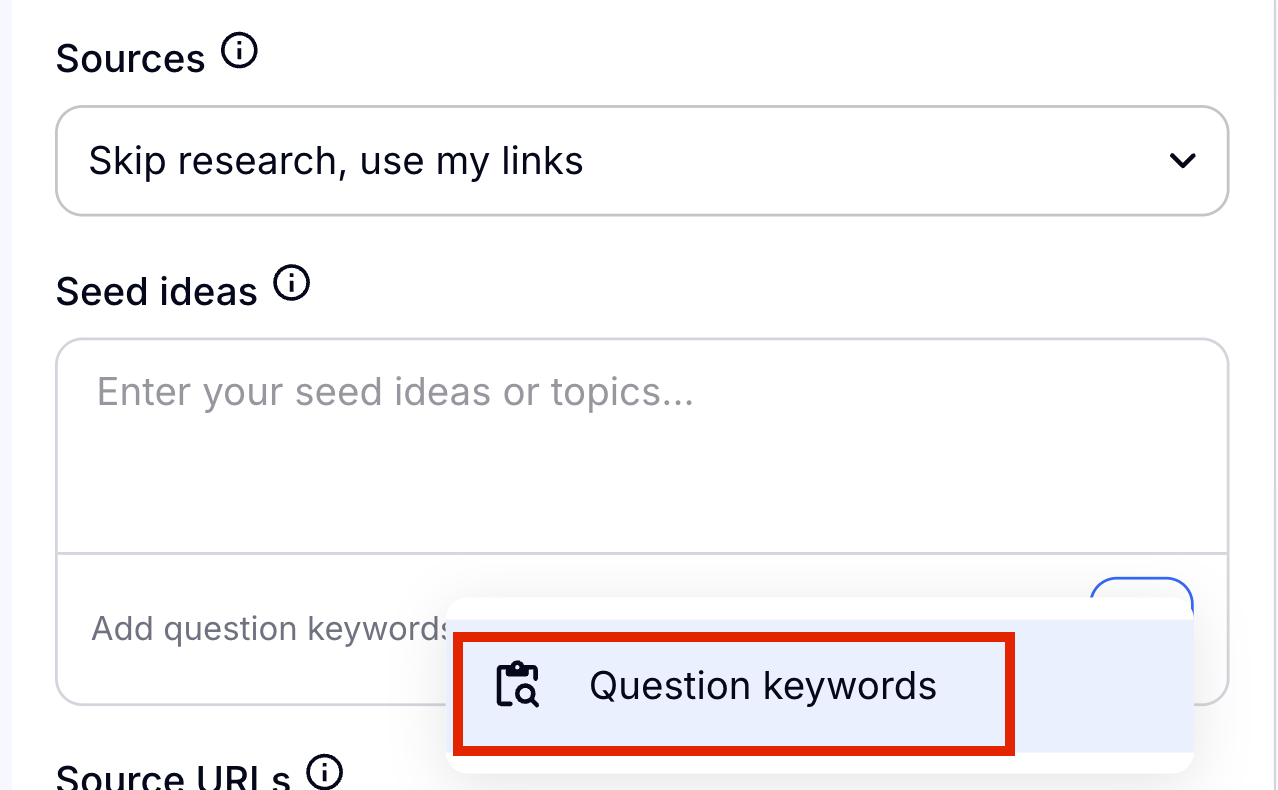
Task: Click the Source URLs field label
Action: 173,776
